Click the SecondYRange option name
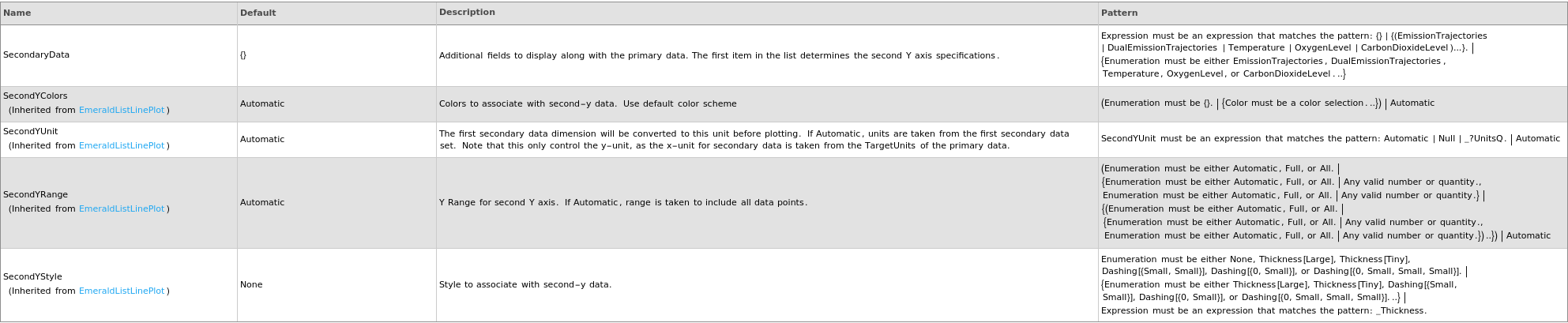 pyautogui.click(x=36, y=195)
